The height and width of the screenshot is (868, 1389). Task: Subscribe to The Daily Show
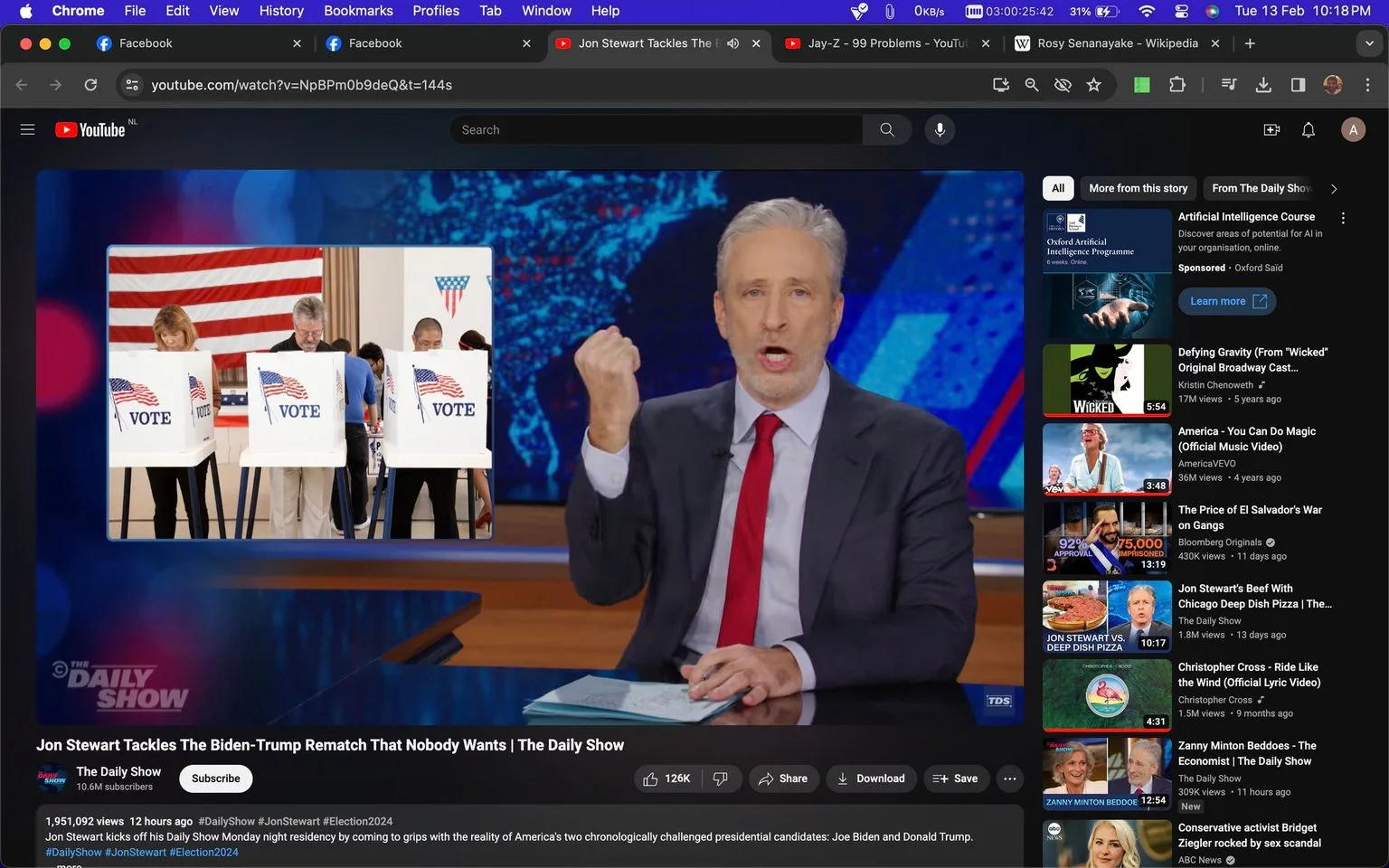pyautogui.click(x=216, y=778)
